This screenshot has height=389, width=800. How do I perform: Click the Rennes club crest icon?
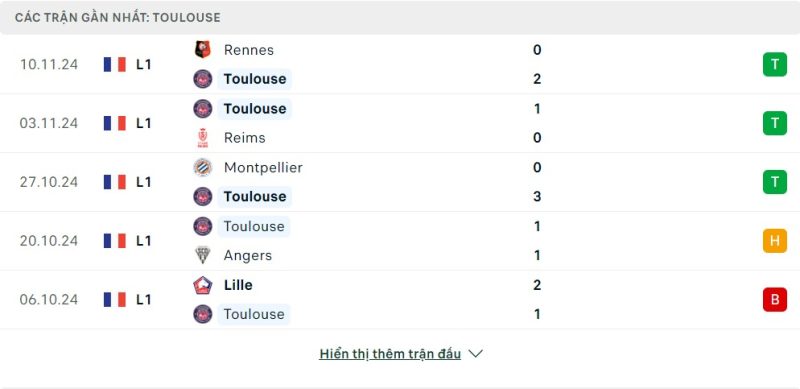click(203, 50)
